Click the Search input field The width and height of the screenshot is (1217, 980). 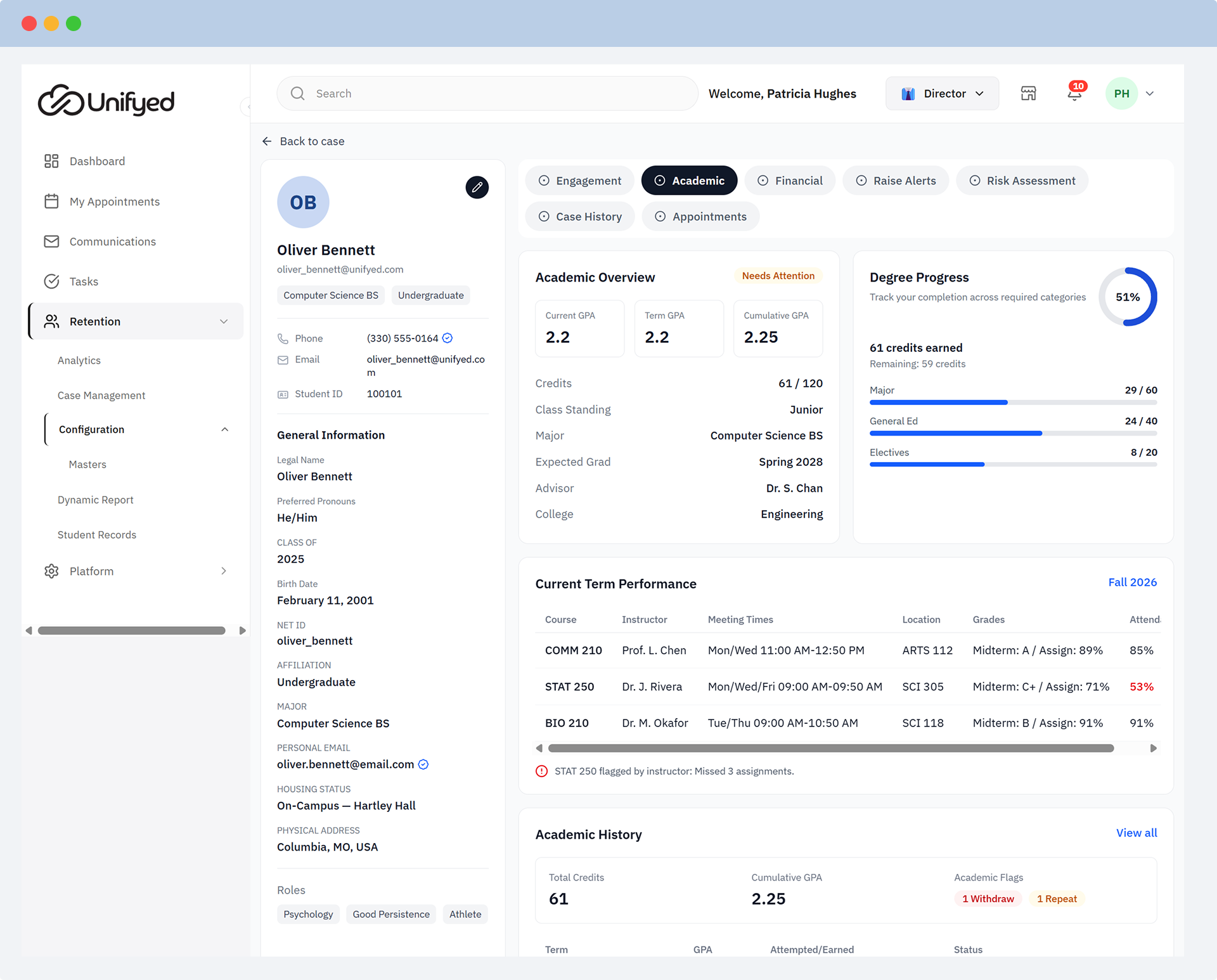487,94
